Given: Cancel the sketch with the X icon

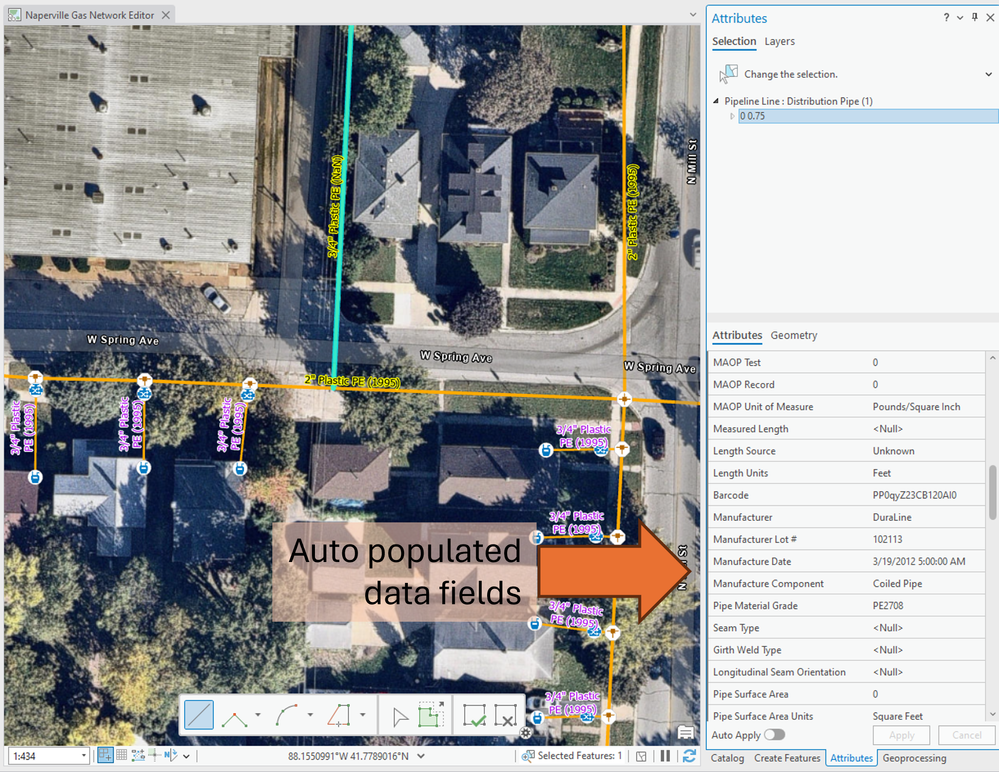Looking at the screenshot, I should point(505,716).
